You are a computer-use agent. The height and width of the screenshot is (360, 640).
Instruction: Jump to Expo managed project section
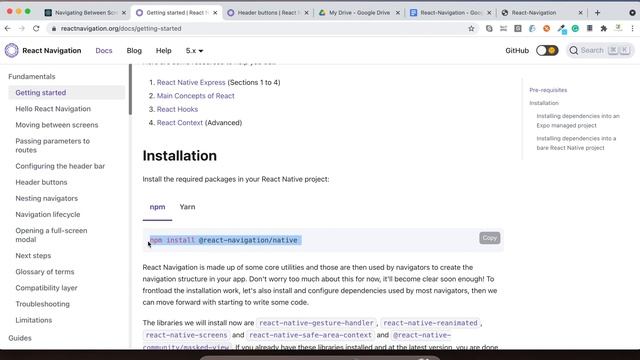(x=578, y=121)
